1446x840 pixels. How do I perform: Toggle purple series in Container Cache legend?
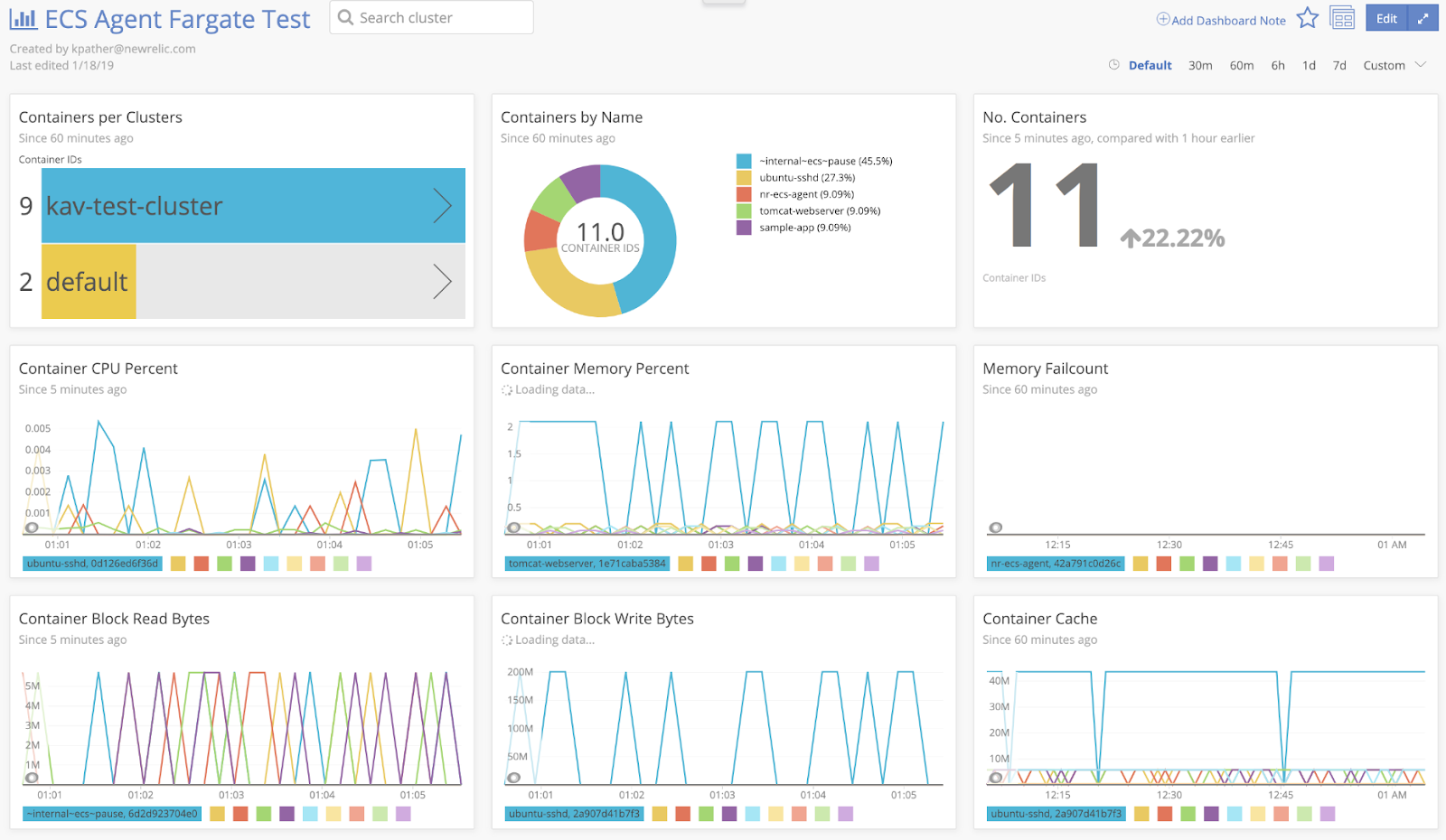[x=1211, y=814]
